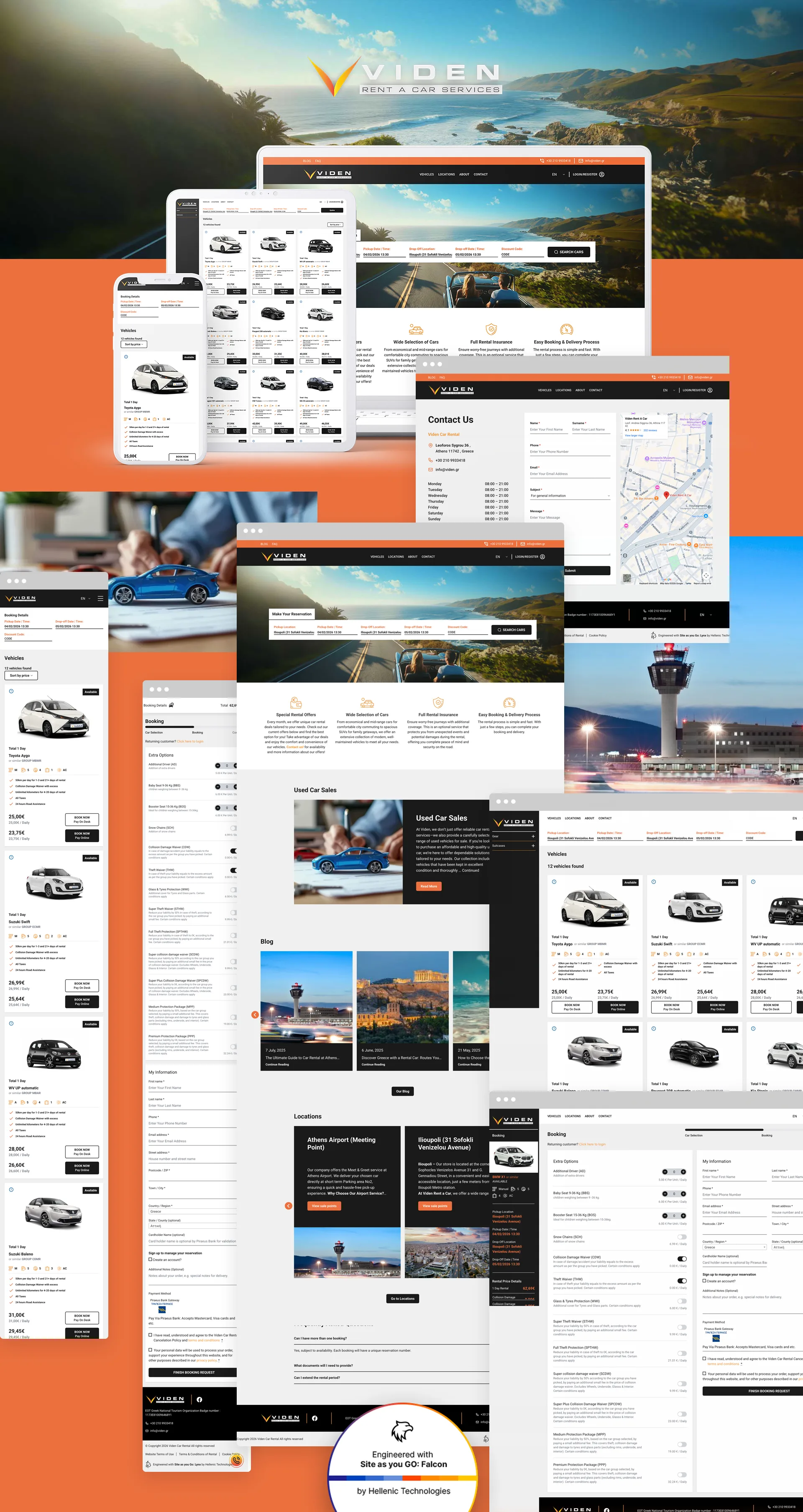Click 'View sale points' for Athens Airport
803x1512 pixels.
(x=324, y=1206)
